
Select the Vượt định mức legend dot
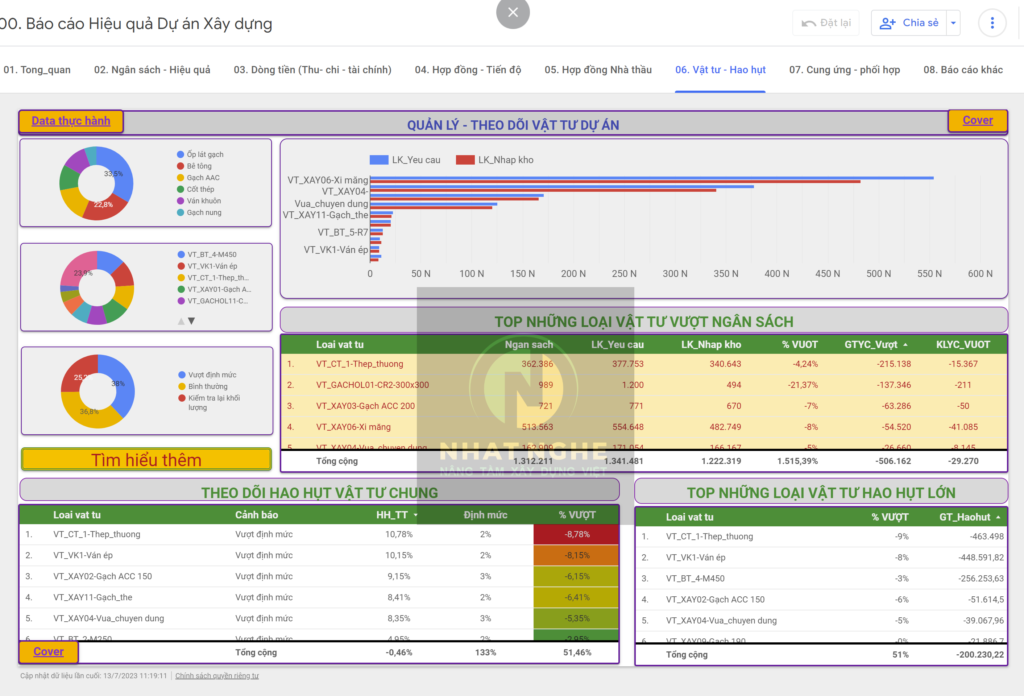(180, 374)
